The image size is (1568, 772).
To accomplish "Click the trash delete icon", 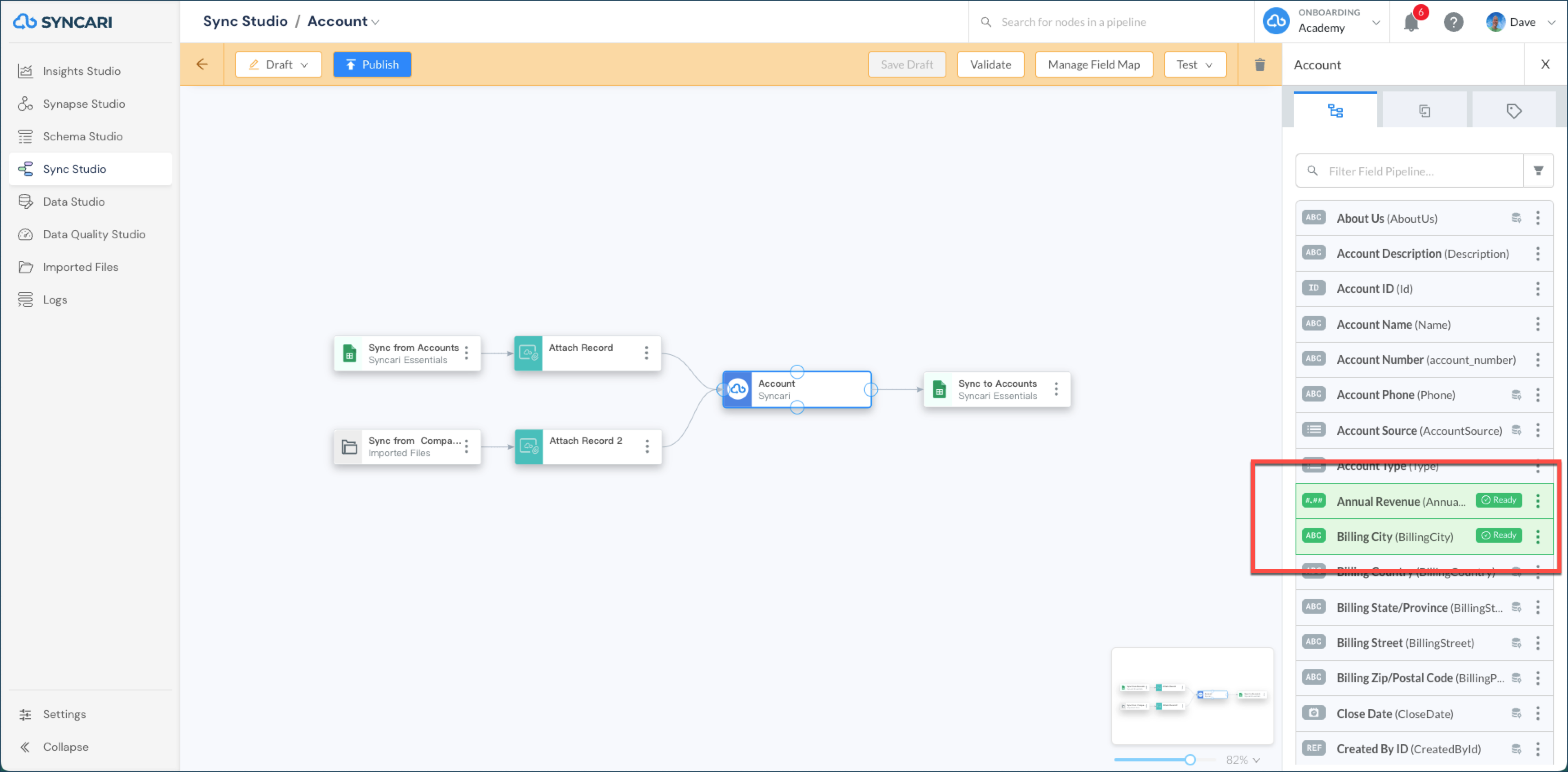I will tap(1259, 64).
